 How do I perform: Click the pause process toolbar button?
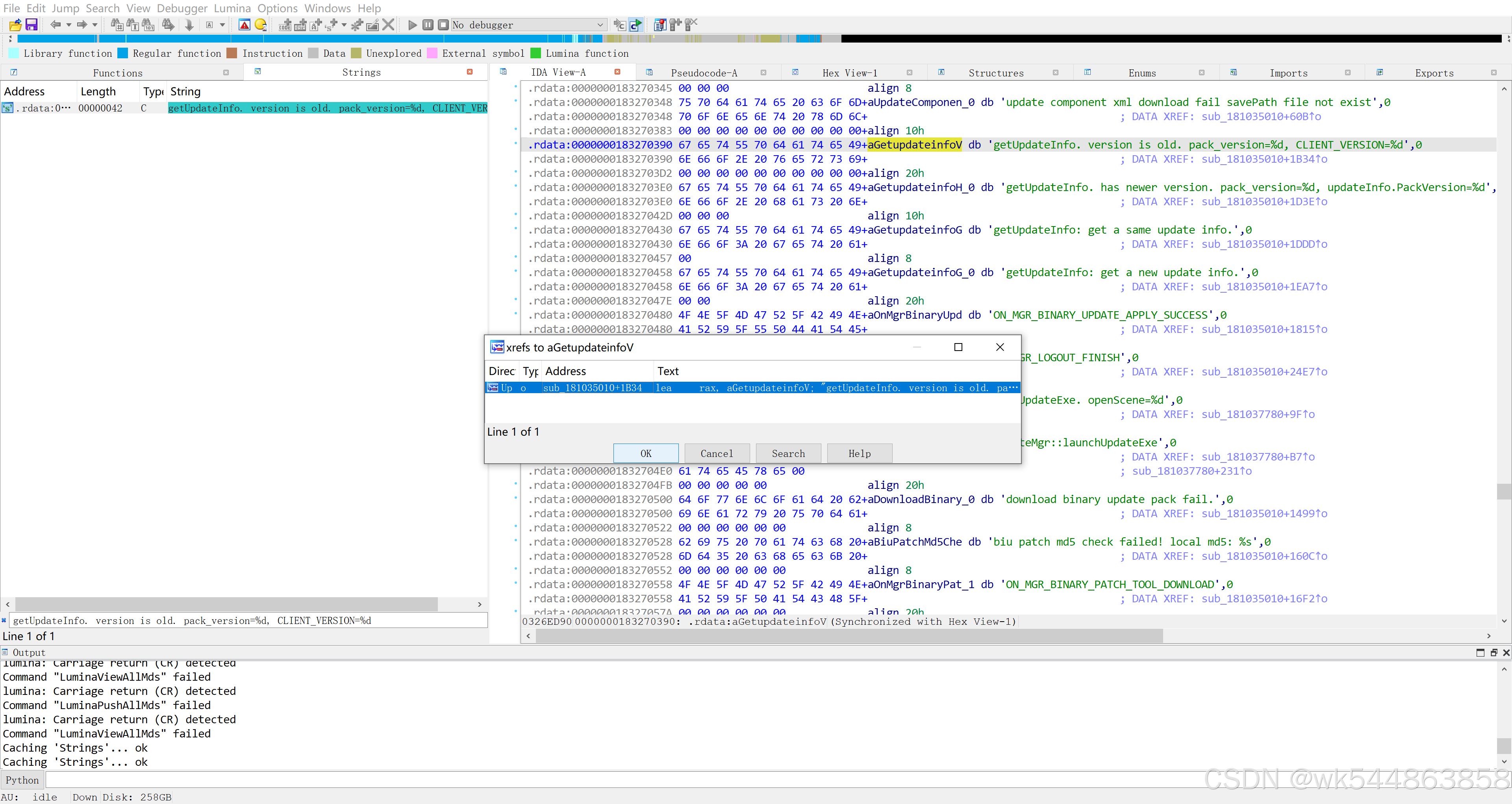(428, 25)
